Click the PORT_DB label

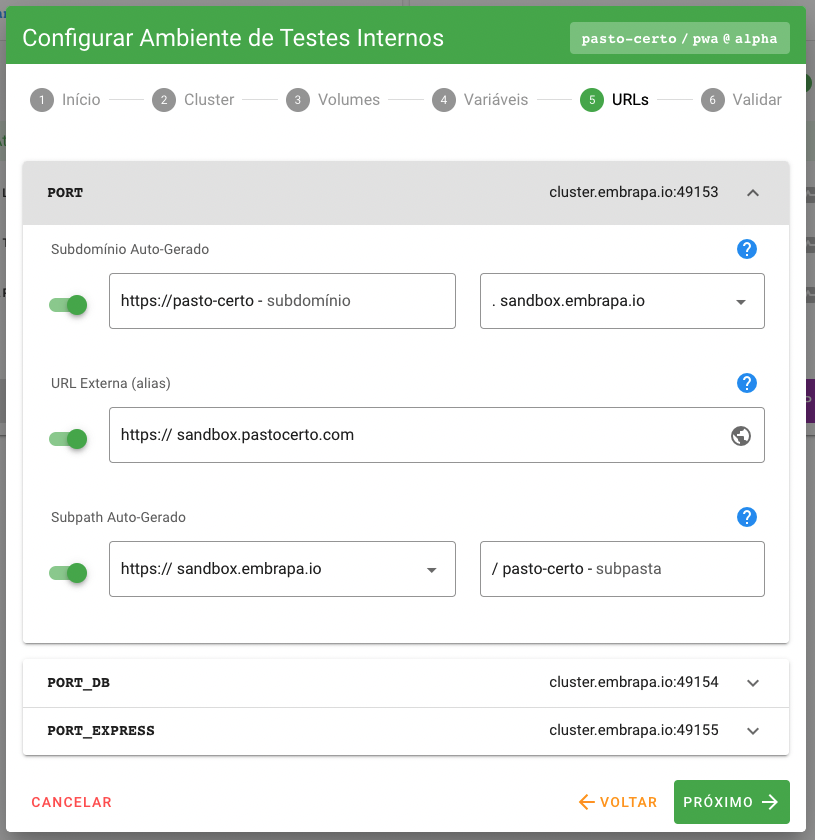pyautogui.click(x=78, y=683)
